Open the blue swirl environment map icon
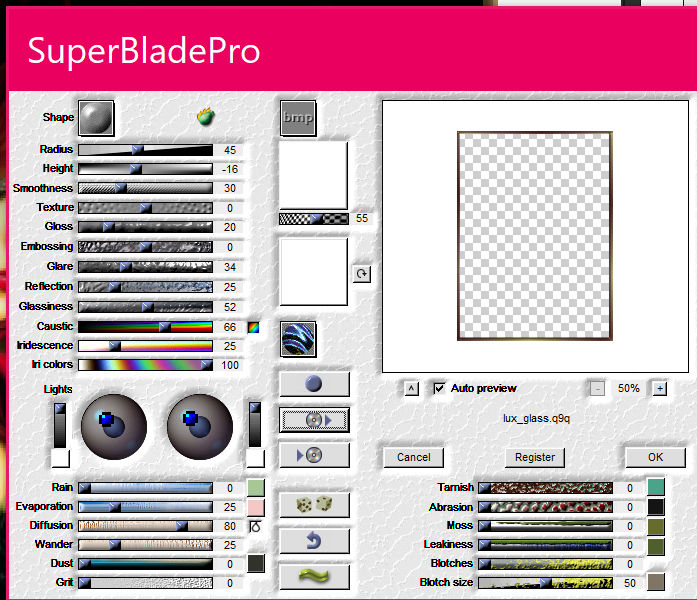 [298, 338]
